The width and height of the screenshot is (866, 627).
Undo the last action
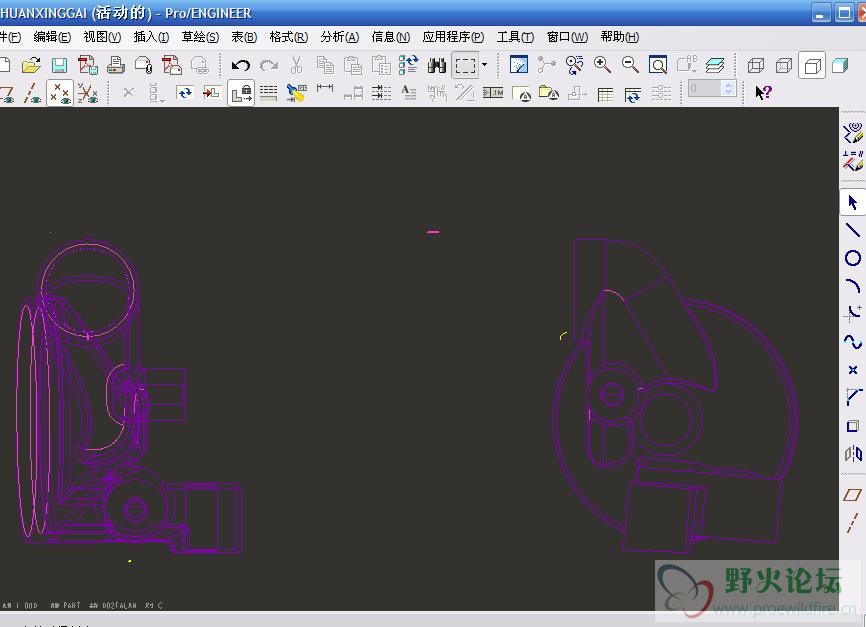[x=240, y=65]
